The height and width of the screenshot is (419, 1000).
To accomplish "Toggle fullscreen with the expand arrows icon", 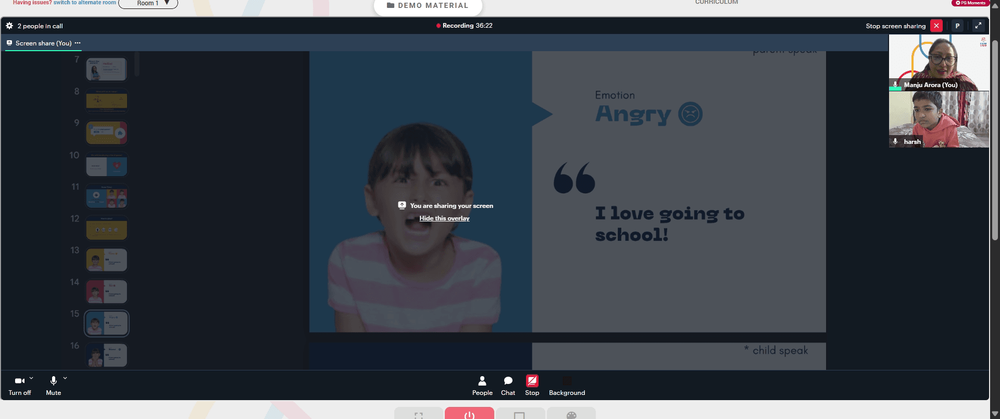I will pos(978,26).
